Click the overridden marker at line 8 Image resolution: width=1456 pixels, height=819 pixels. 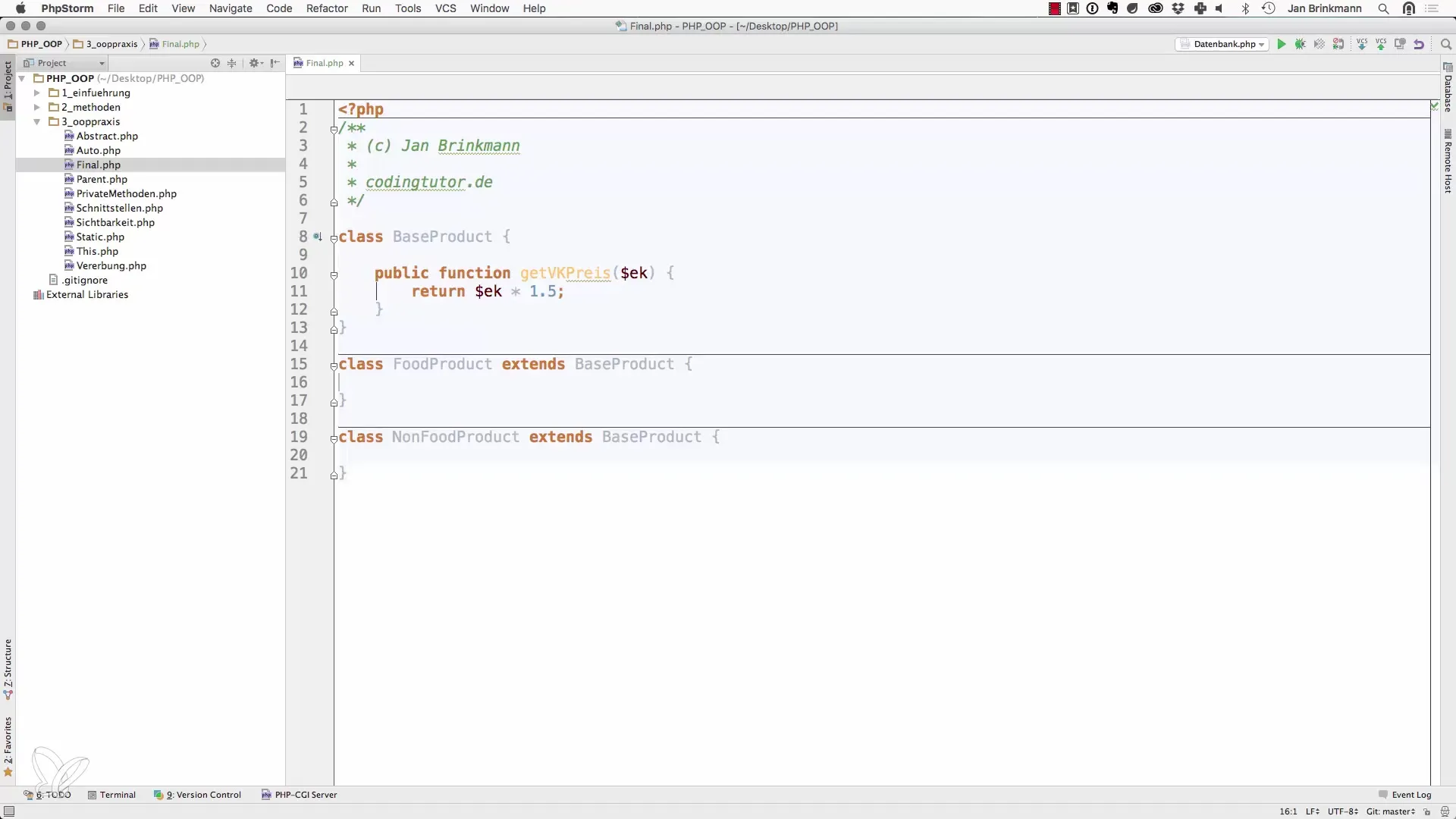pyautogui.click(x=318, y=237)
